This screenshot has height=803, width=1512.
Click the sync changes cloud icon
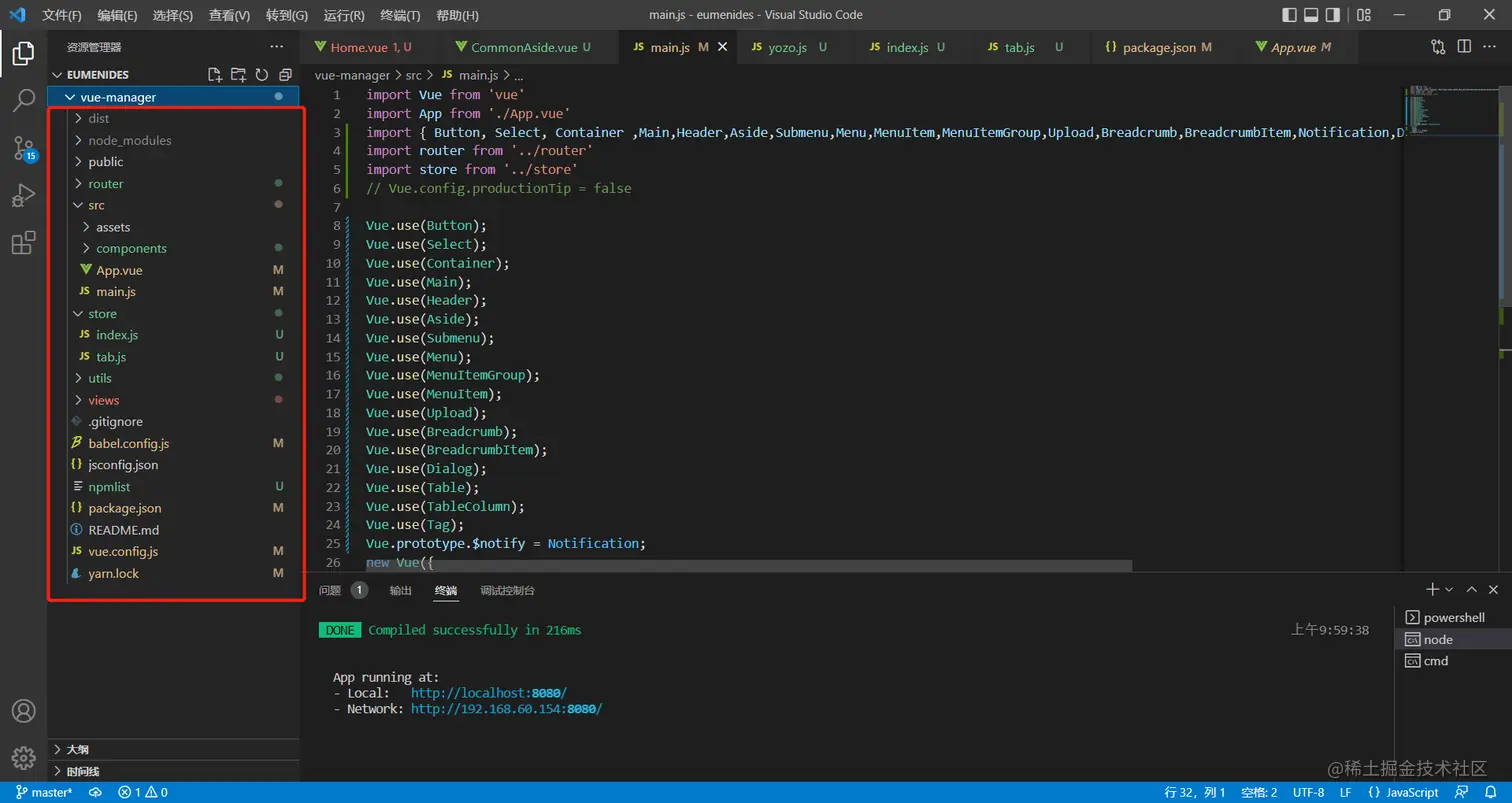point(96,793)
